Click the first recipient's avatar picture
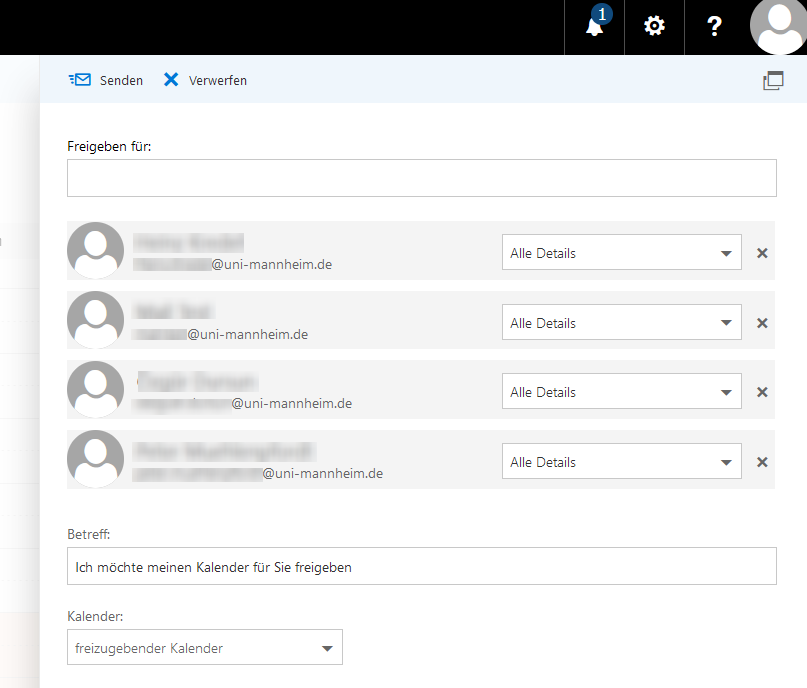807x688 pixels. click(96, 251)
